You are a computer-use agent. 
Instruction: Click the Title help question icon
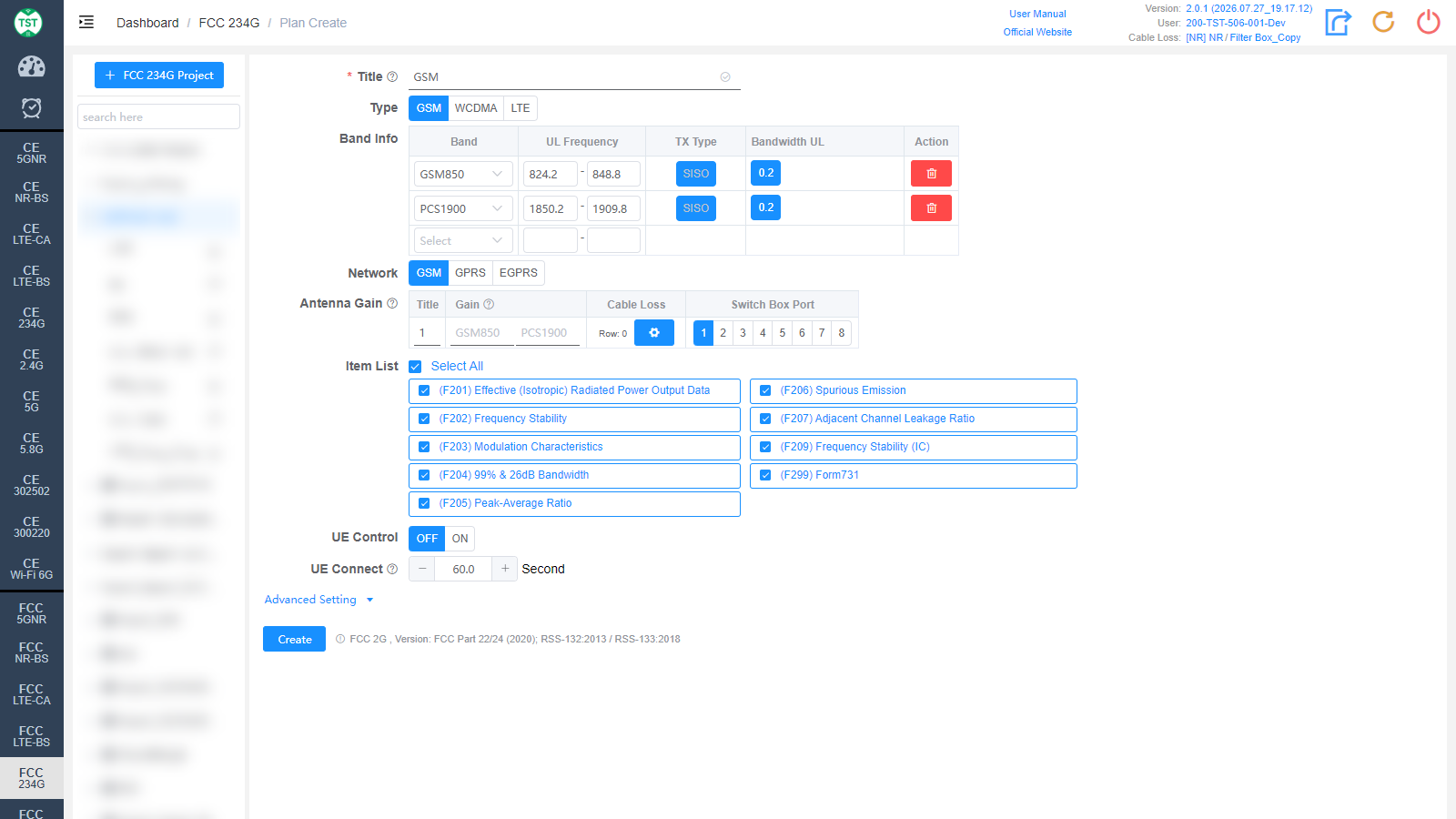392,77
